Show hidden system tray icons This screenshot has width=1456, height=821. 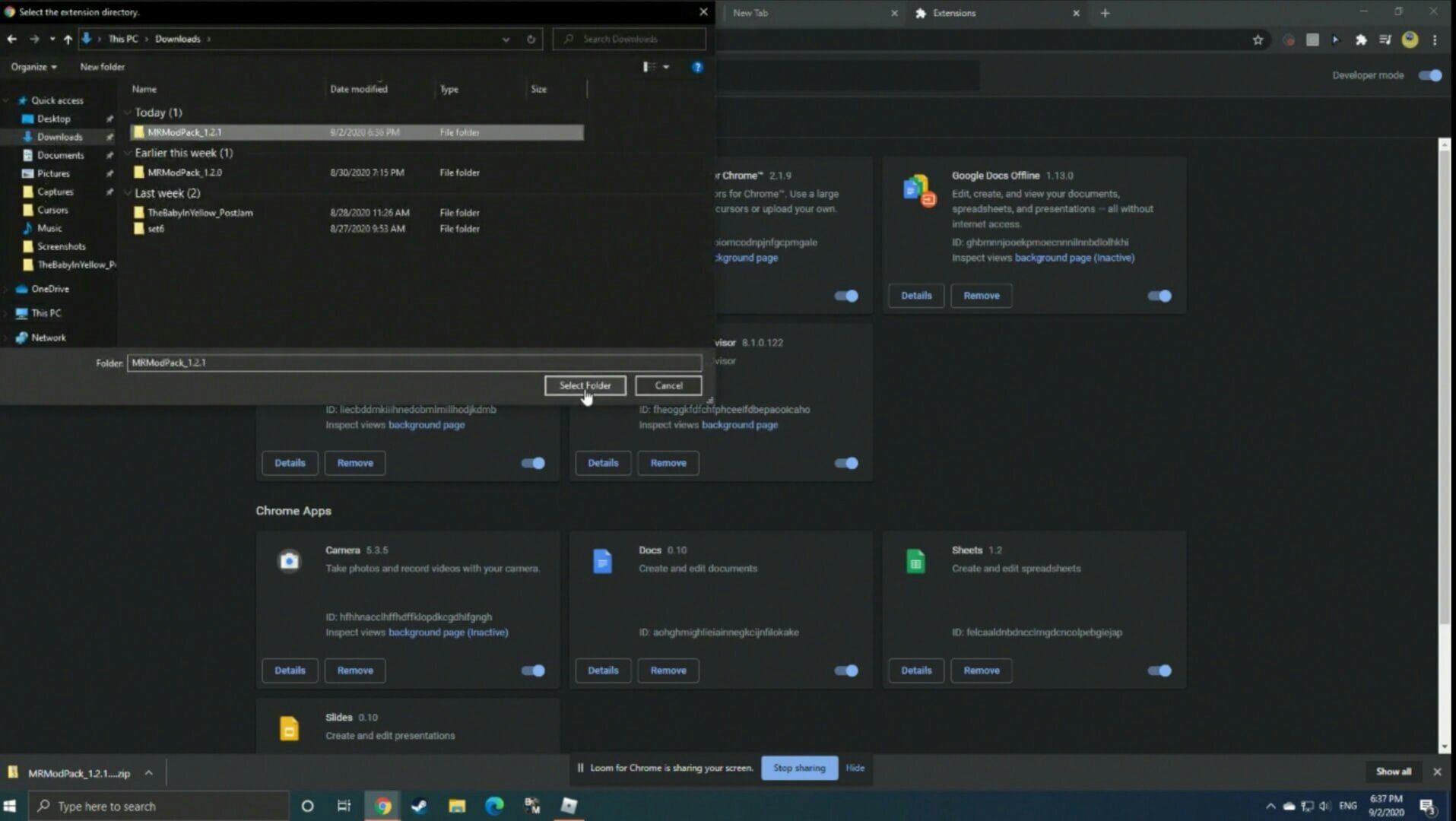point(1270,807)
